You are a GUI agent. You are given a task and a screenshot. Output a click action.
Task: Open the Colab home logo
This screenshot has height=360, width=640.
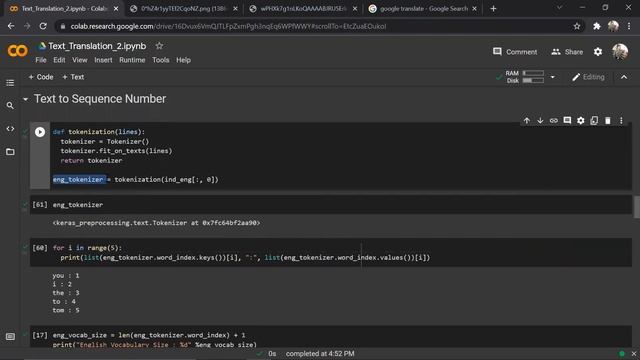pos(18,51)
